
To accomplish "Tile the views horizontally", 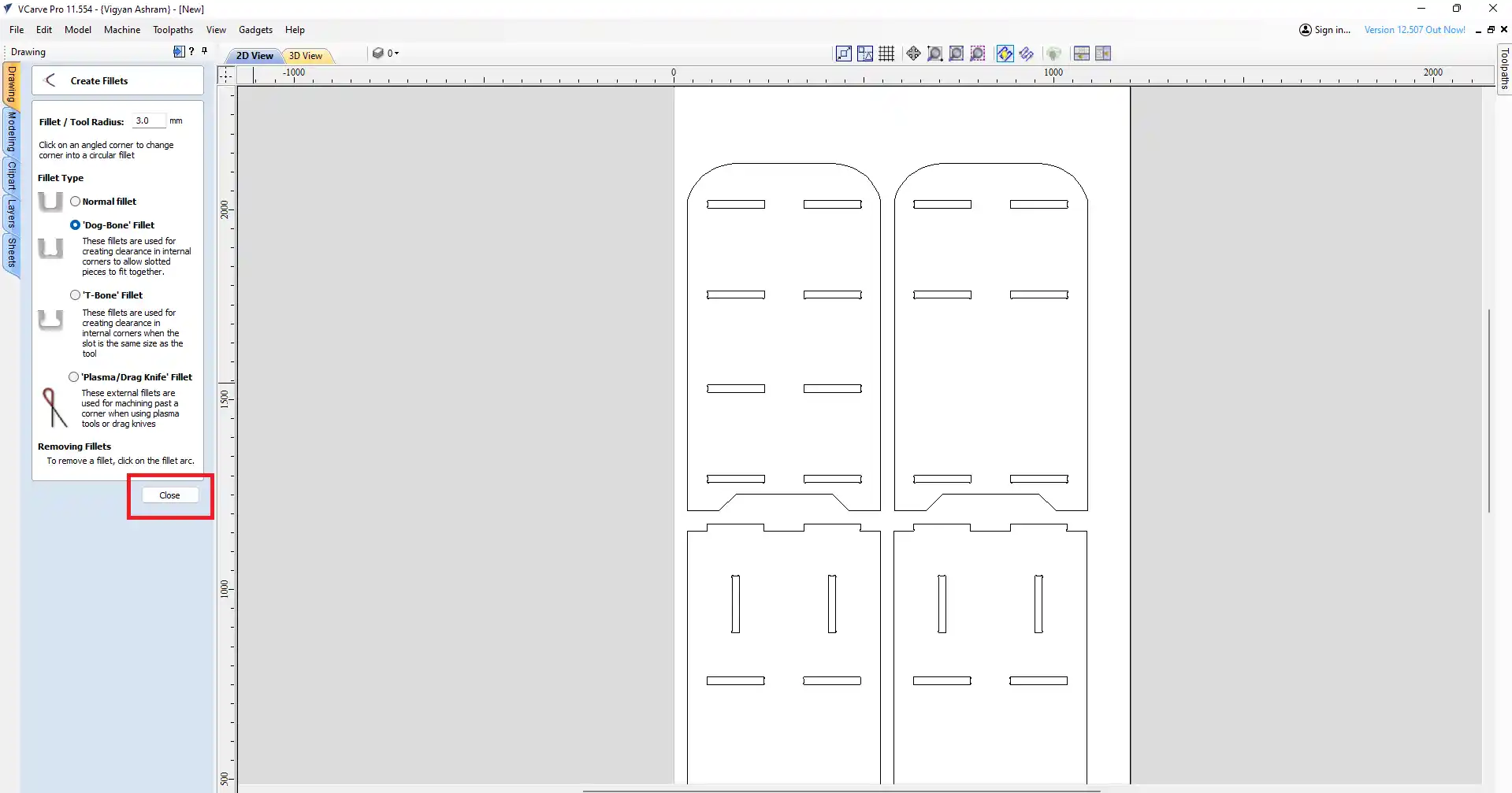I will point(1081,54).
